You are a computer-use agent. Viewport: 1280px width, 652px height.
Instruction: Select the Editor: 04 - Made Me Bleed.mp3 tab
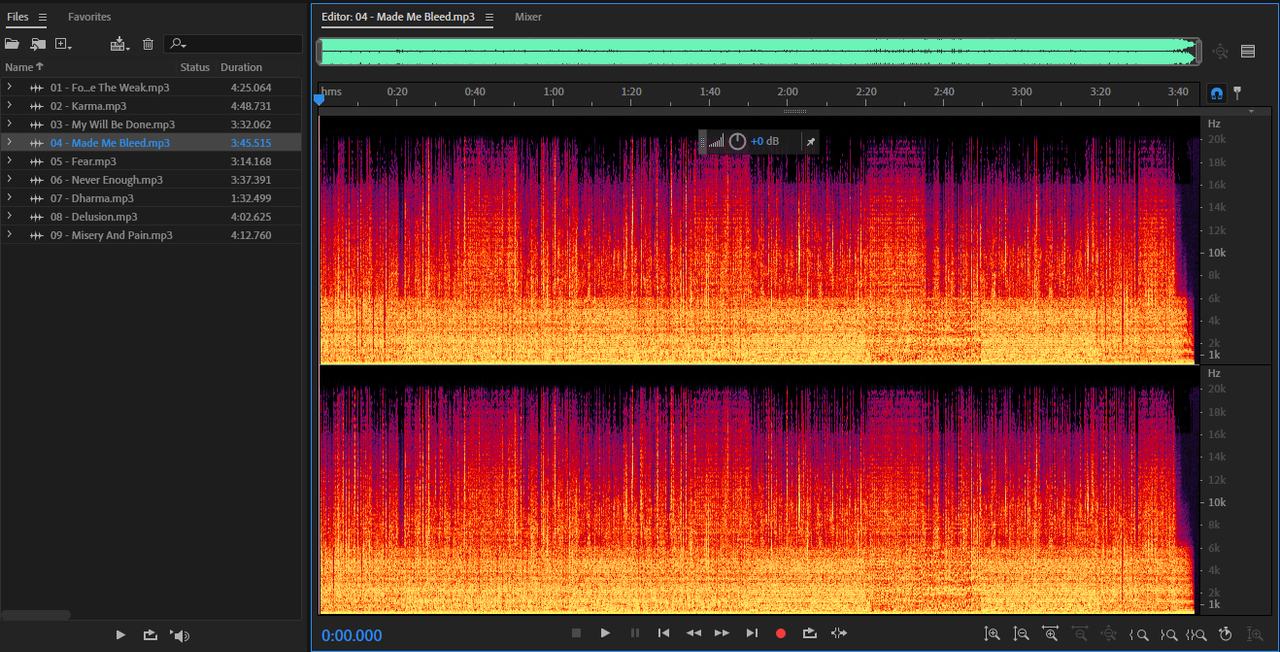click(398, 17)
